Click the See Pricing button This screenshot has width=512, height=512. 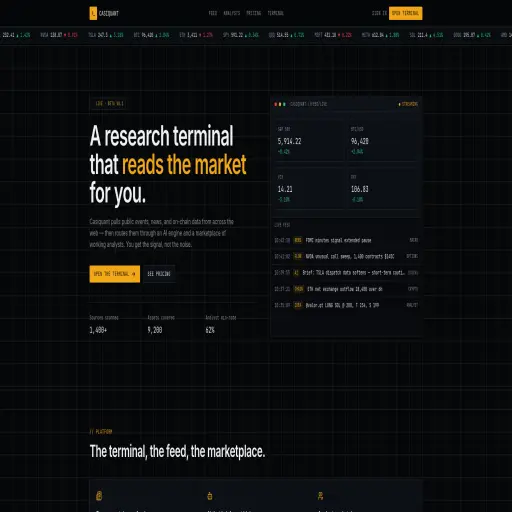click(x=159, y=274)
